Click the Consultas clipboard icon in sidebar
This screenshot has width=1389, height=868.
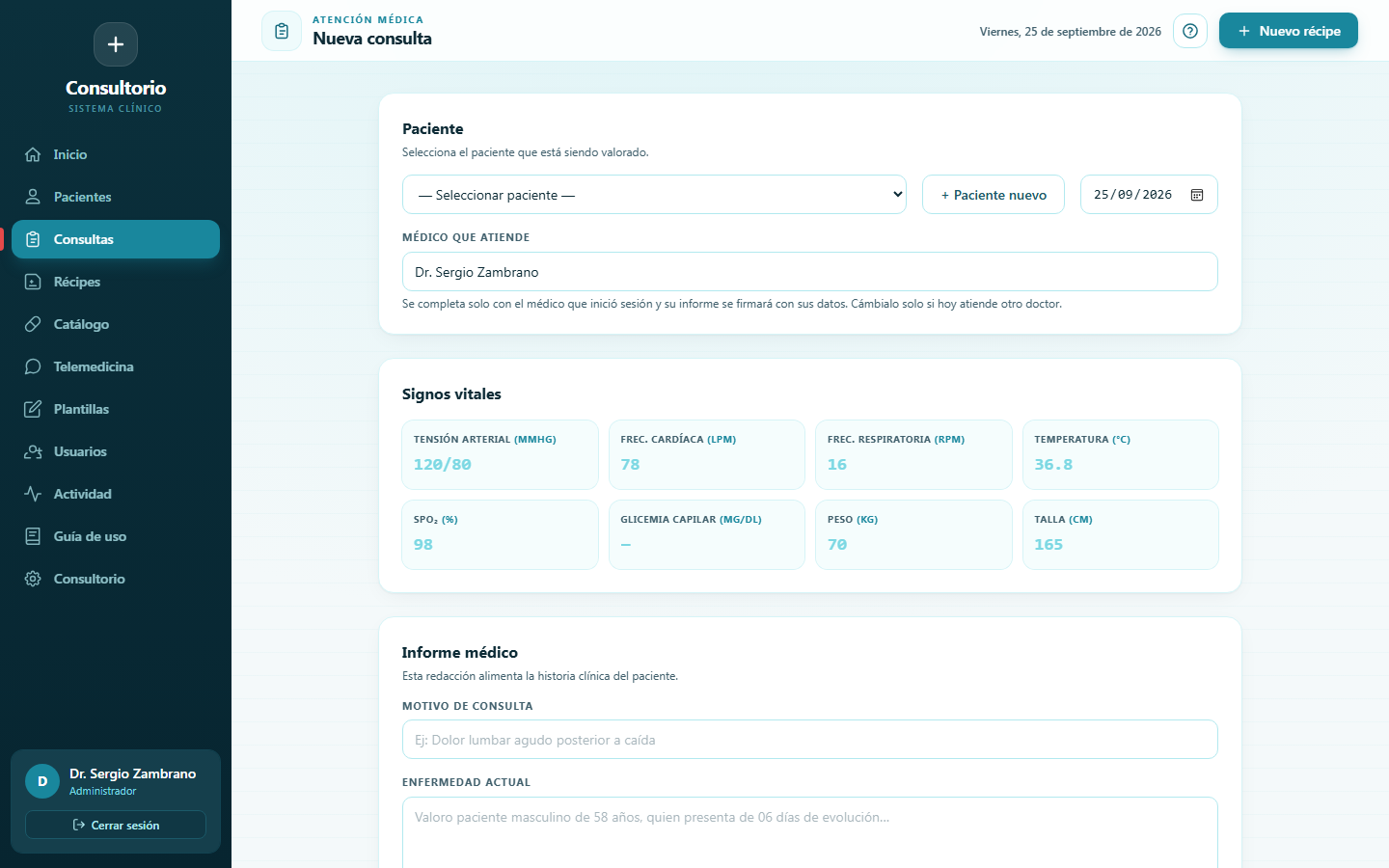(x=33, y=239)
